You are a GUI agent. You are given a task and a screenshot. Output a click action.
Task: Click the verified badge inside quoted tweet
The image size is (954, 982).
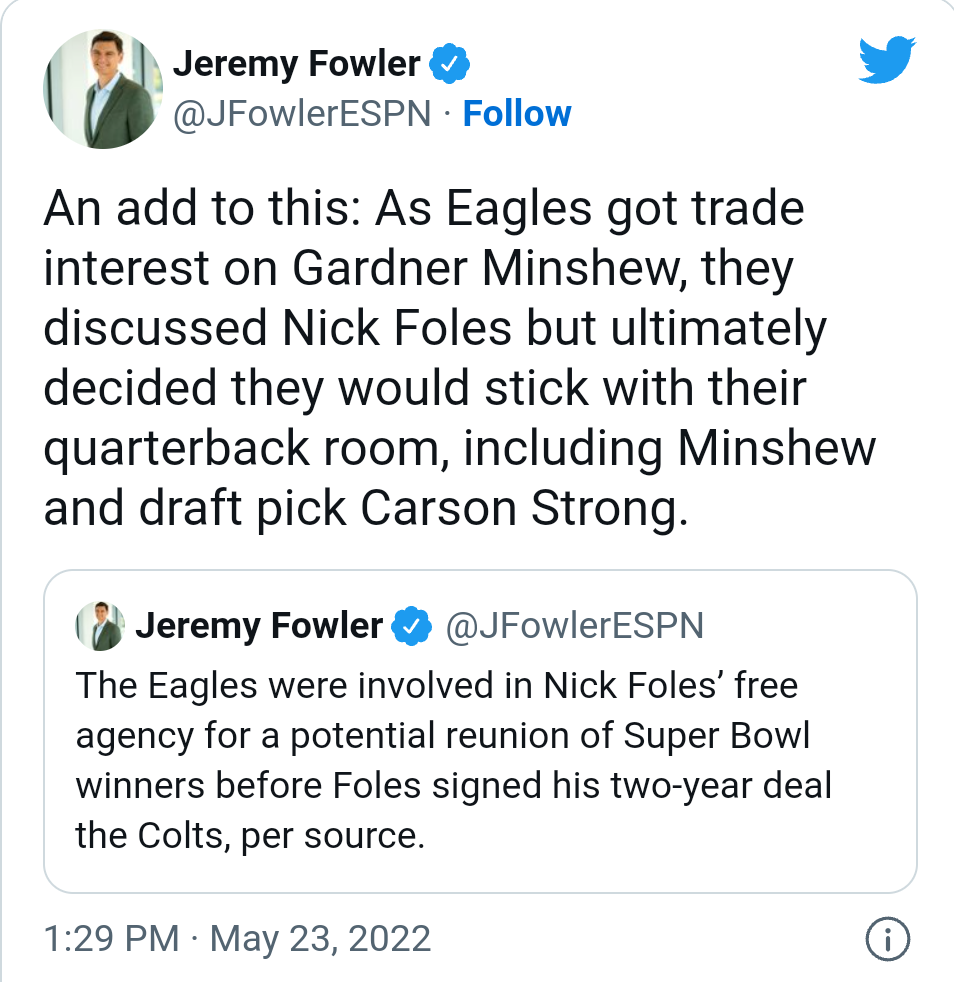411,627
